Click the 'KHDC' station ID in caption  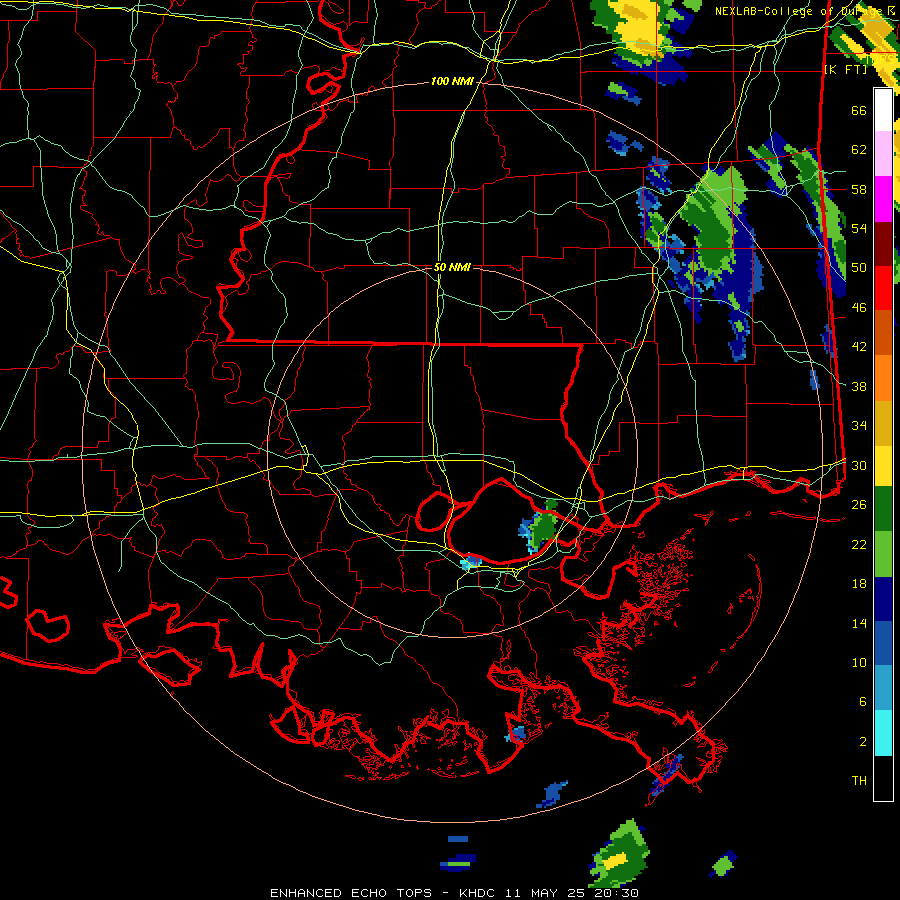pos(478,893)
